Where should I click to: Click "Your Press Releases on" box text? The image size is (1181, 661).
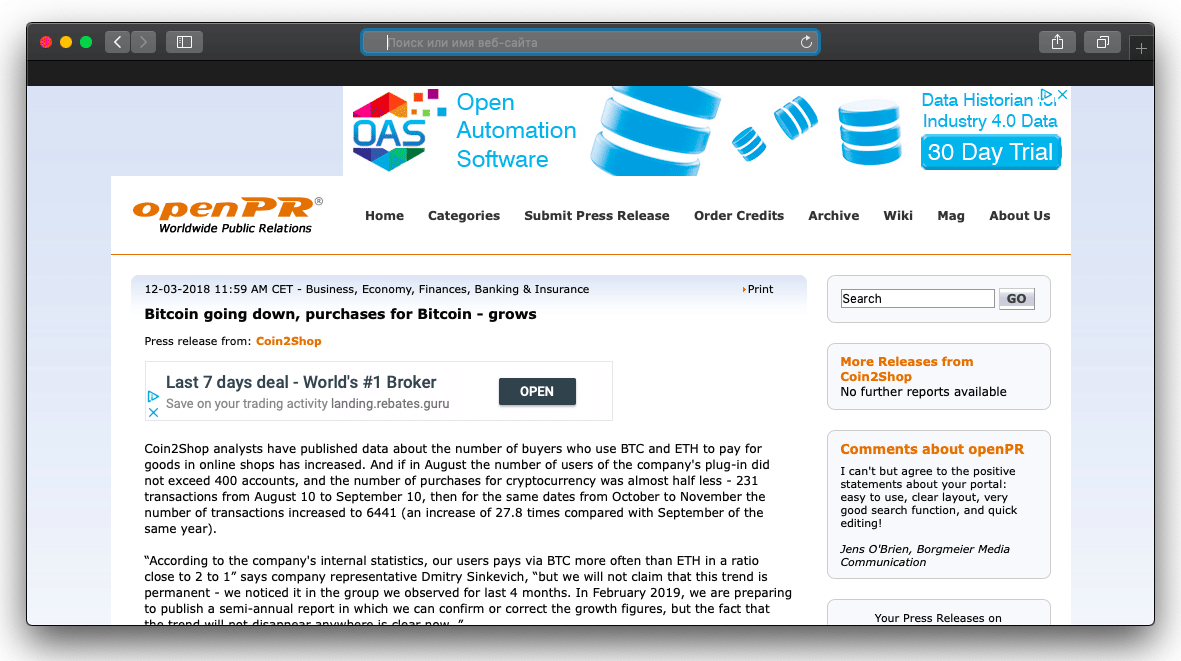click(x=938, y=618)
